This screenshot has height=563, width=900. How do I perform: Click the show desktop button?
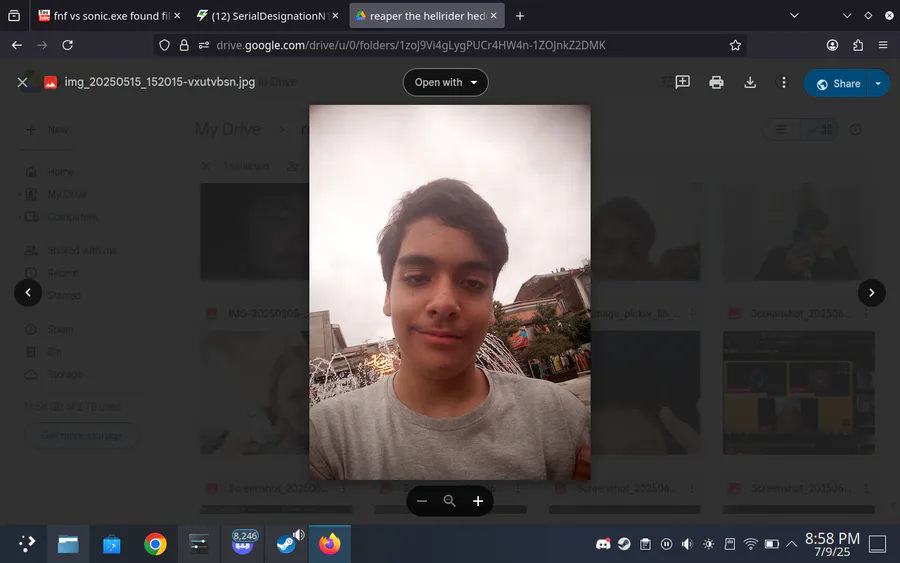[x=878, y=544]
